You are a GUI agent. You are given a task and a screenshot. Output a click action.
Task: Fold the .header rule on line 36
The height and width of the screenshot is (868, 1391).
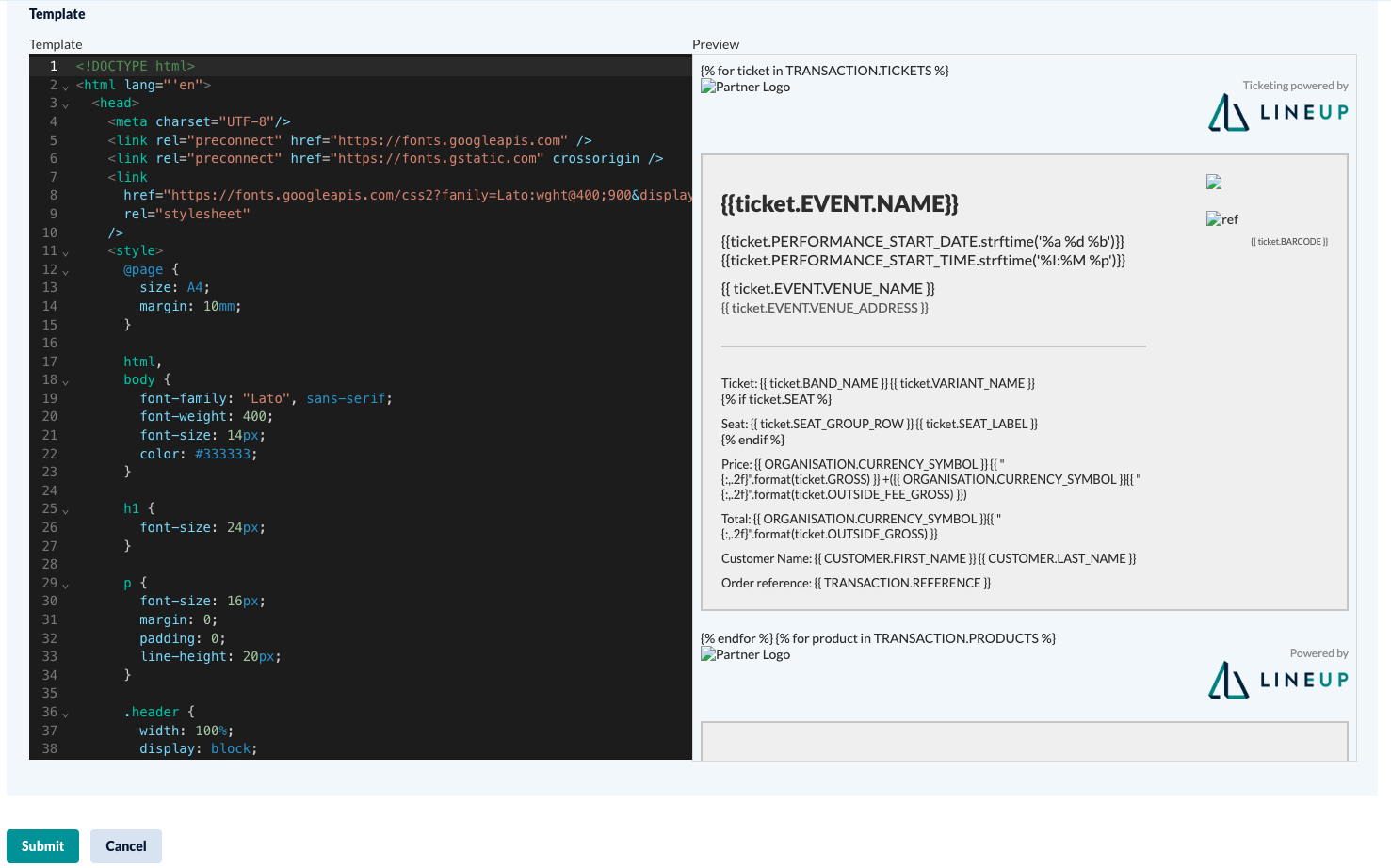[65, 714]
